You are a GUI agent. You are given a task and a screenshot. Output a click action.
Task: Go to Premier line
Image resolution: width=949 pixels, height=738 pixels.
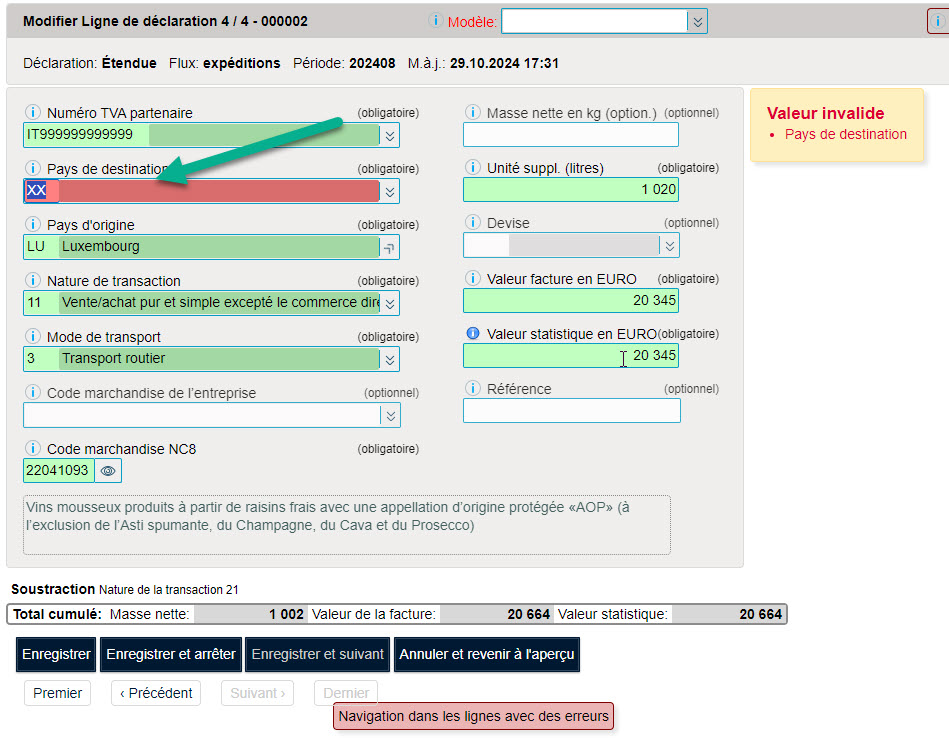[x=57, y=693]
